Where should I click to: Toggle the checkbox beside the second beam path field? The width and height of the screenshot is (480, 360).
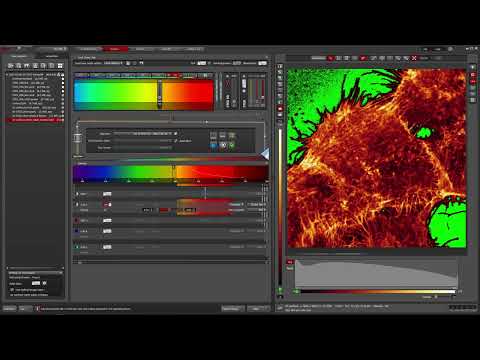(x=176, y=141)
